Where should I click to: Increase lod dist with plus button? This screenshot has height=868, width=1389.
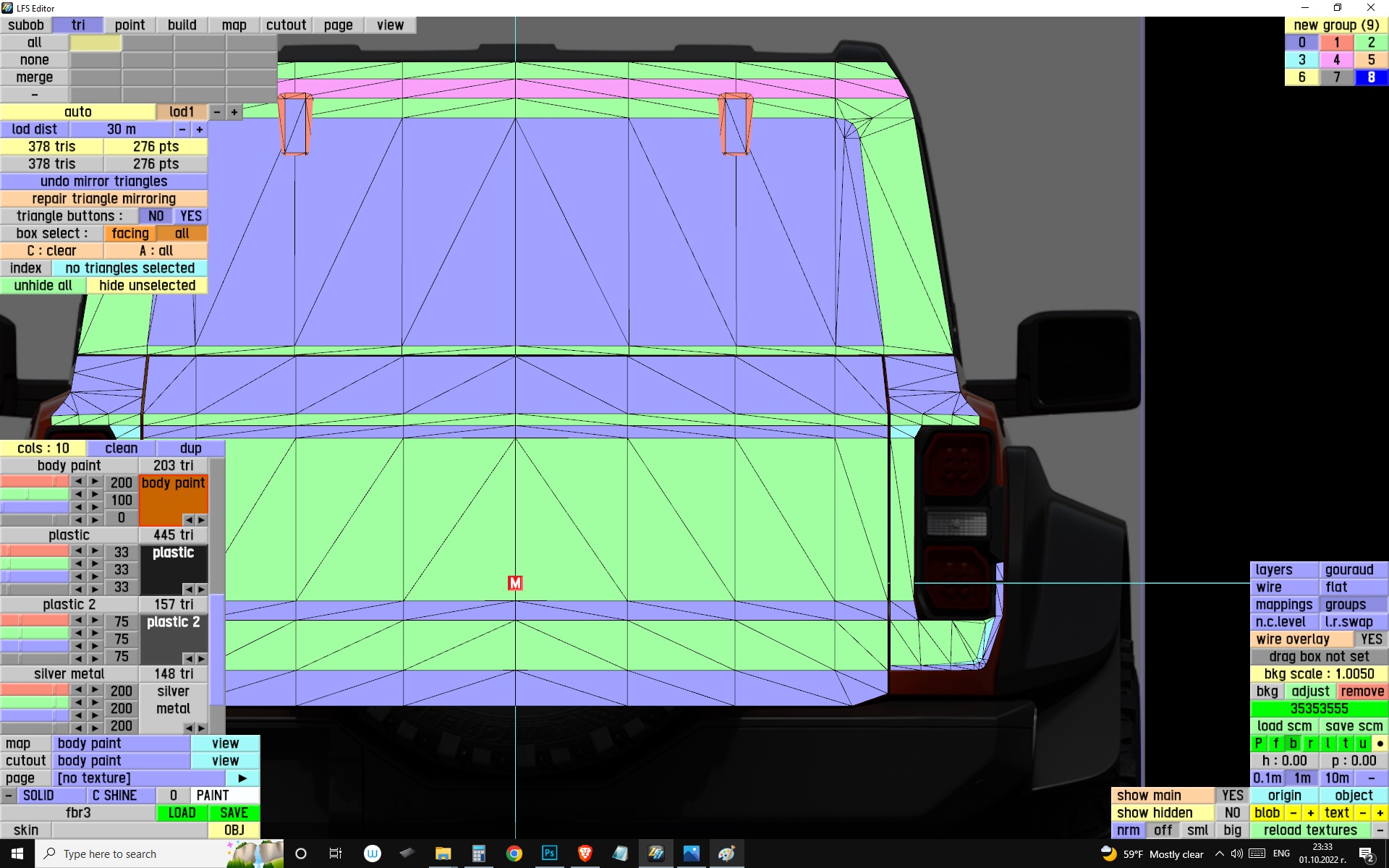pyautogui.click(x=200, y=129)
